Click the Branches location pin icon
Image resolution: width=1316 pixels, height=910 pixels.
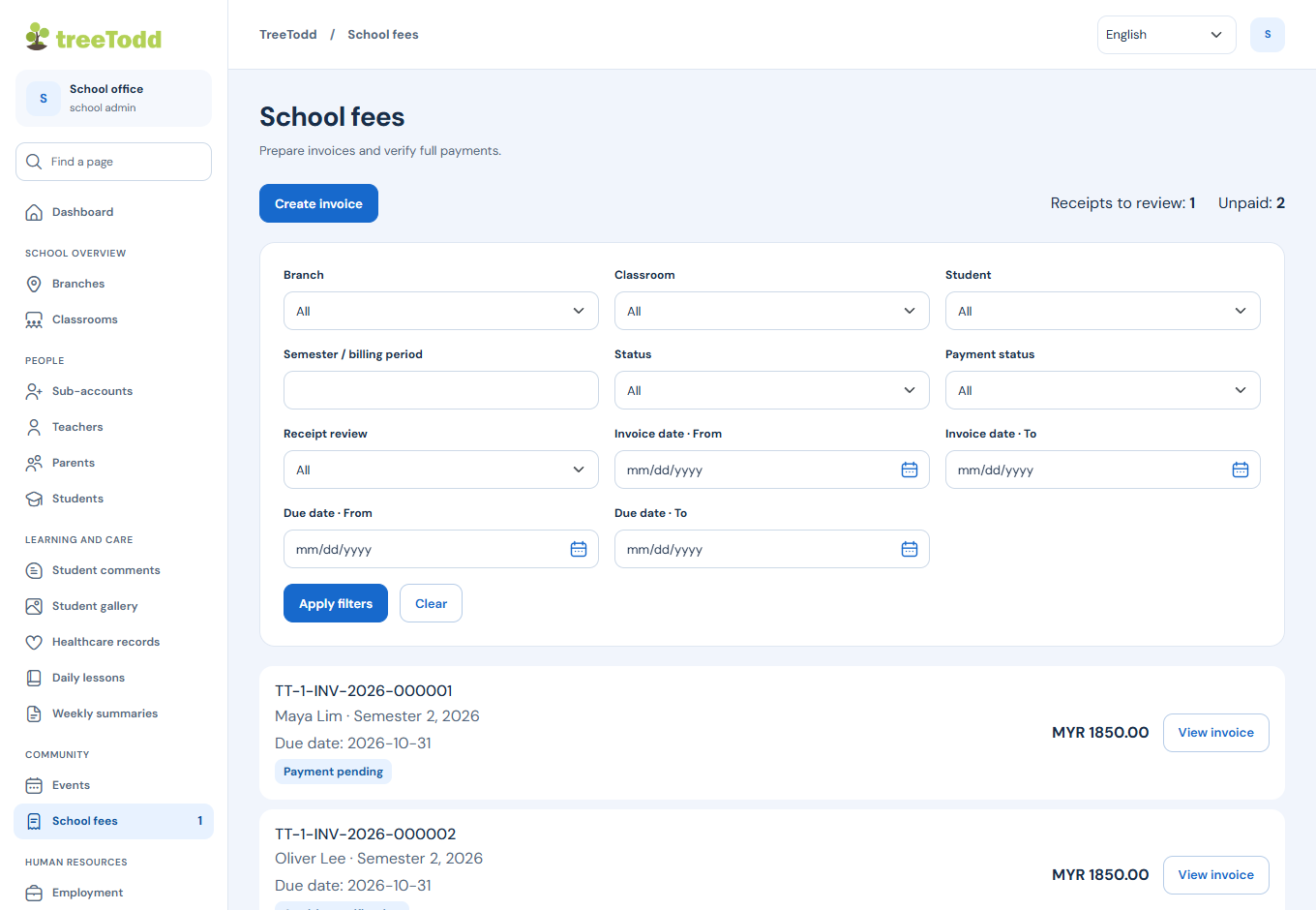tap(34, 284)
